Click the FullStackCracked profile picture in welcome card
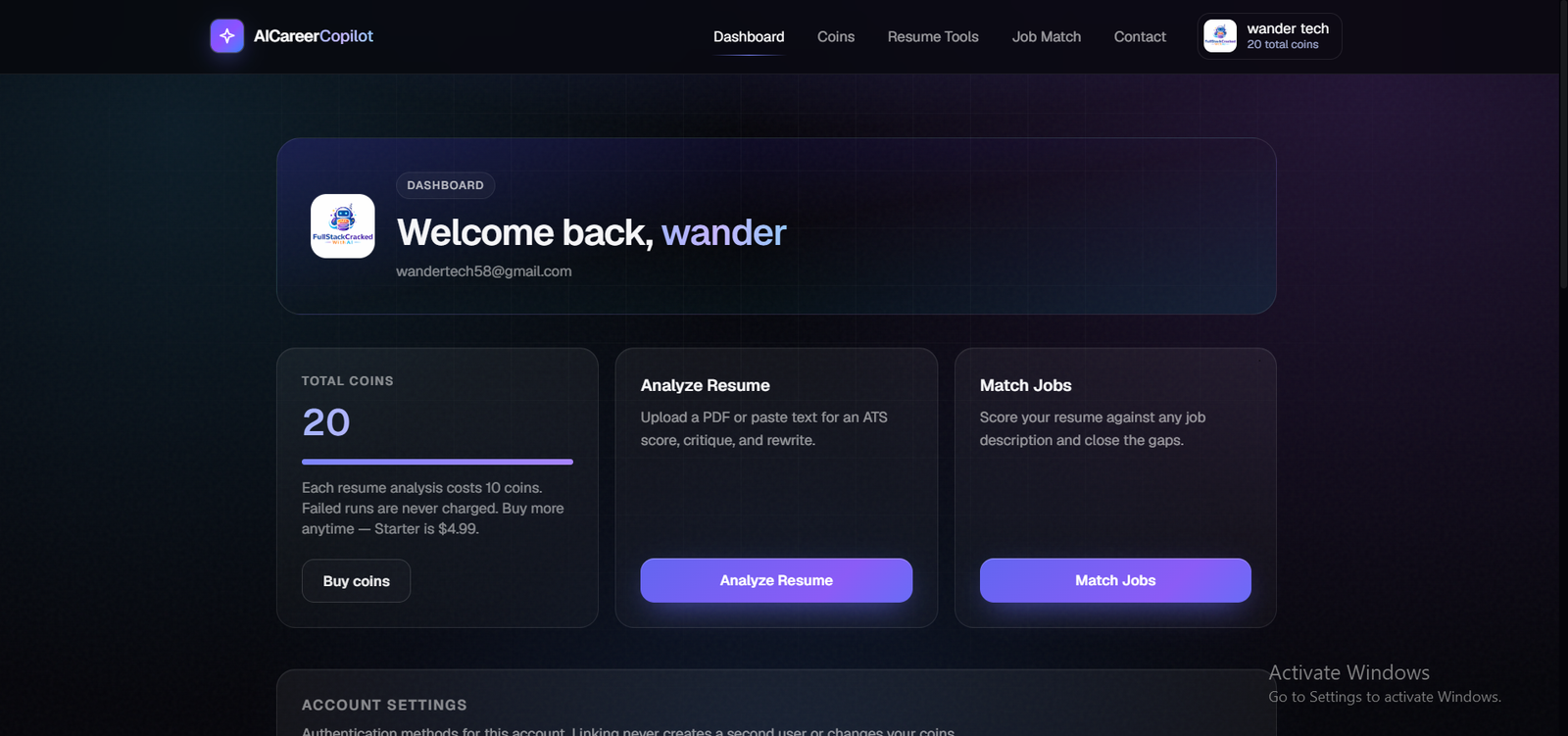This screenshot has width=1568, height=736. [343, 226]
